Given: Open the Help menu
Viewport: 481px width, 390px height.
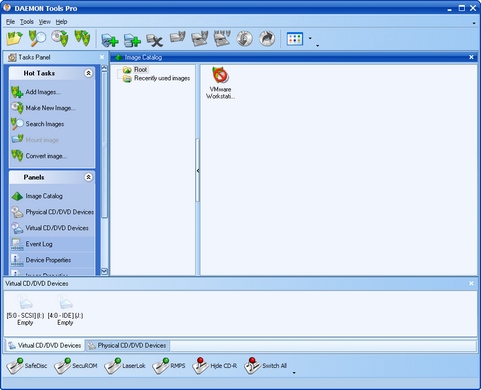Looking at the screenshot, I should (61, 22).
